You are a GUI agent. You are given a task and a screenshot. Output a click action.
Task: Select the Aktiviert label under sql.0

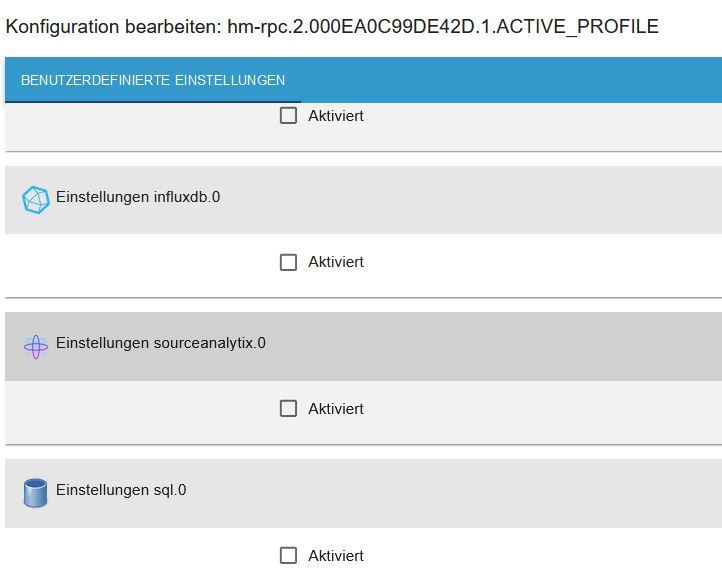click(336, 555)
